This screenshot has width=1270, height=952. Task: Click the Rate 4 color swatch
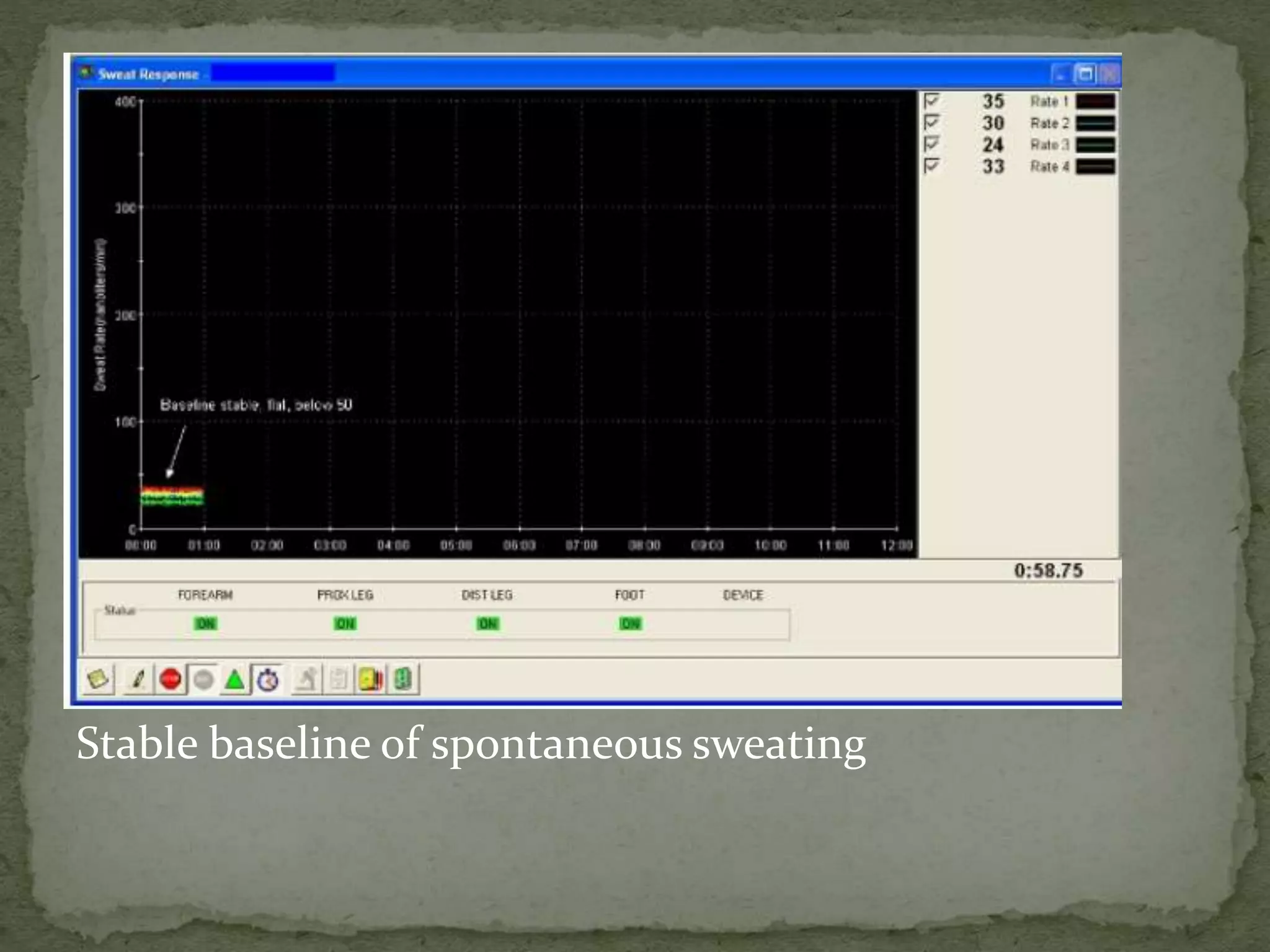[x=1095, y=167]
